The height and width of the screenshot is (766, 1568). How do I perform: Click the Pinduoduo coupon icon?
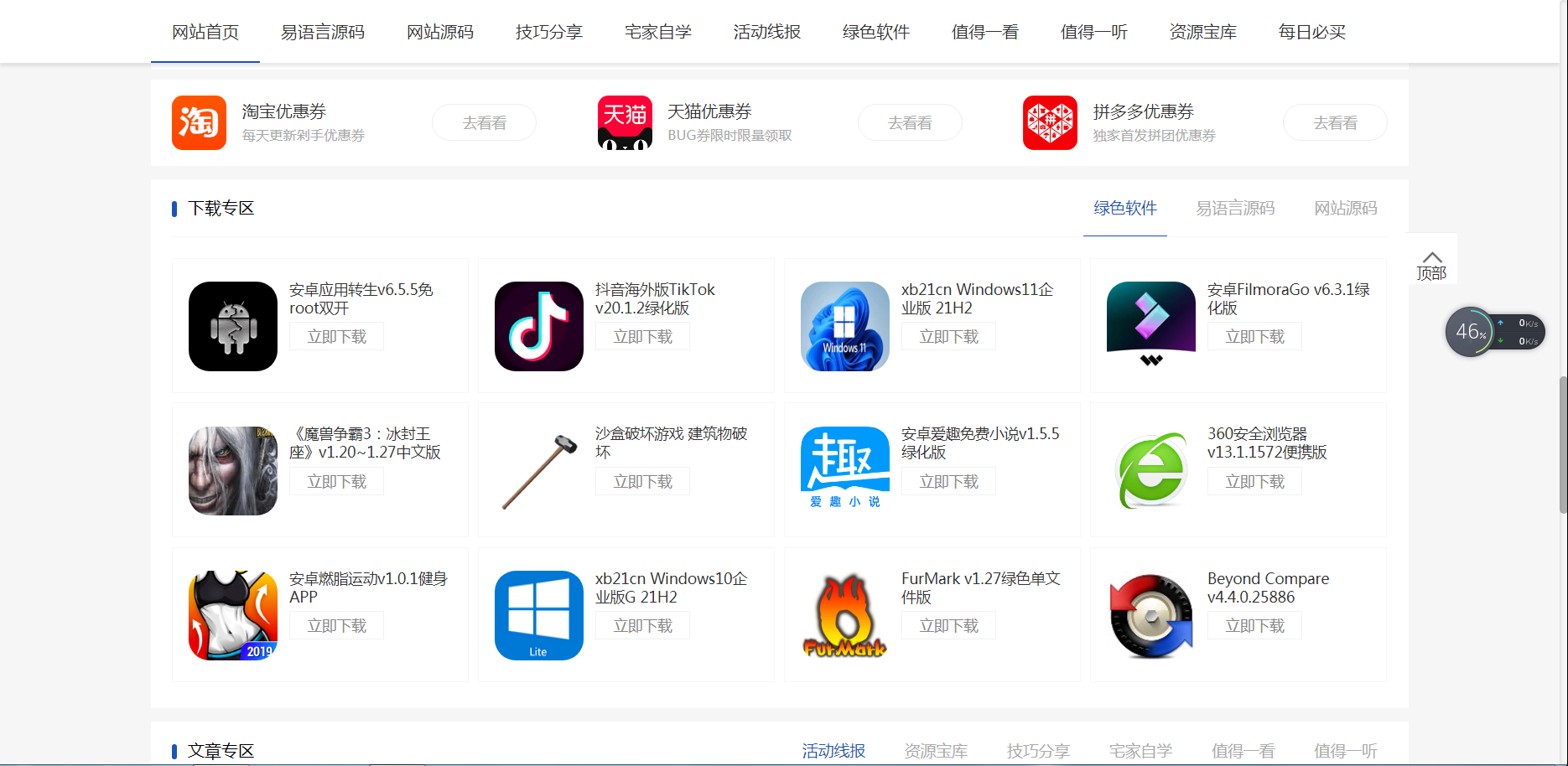pyautogui.click(x=1050, y=122)
